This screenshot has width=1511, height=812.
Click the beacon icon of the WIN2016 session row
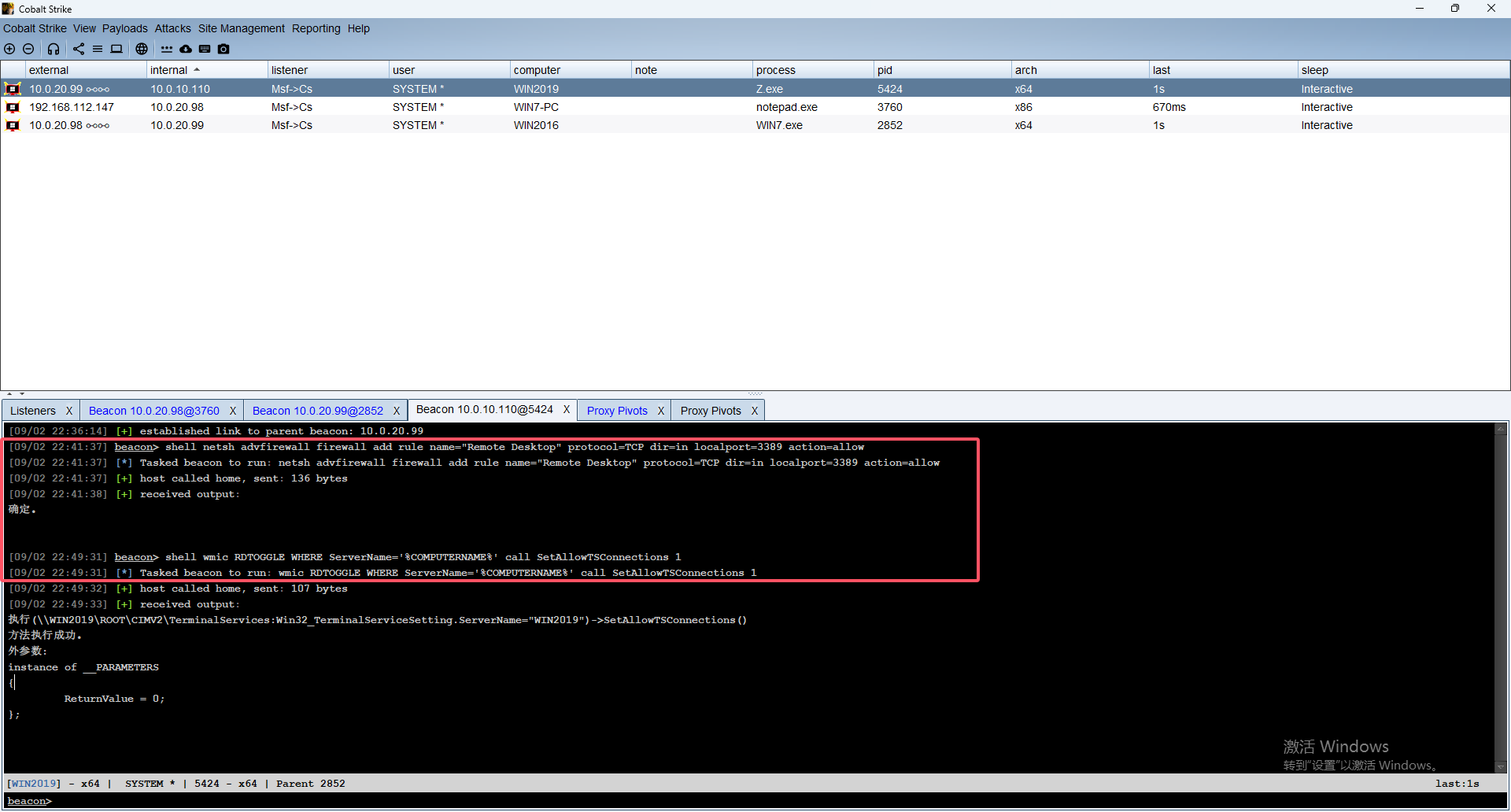coord(13,125)
